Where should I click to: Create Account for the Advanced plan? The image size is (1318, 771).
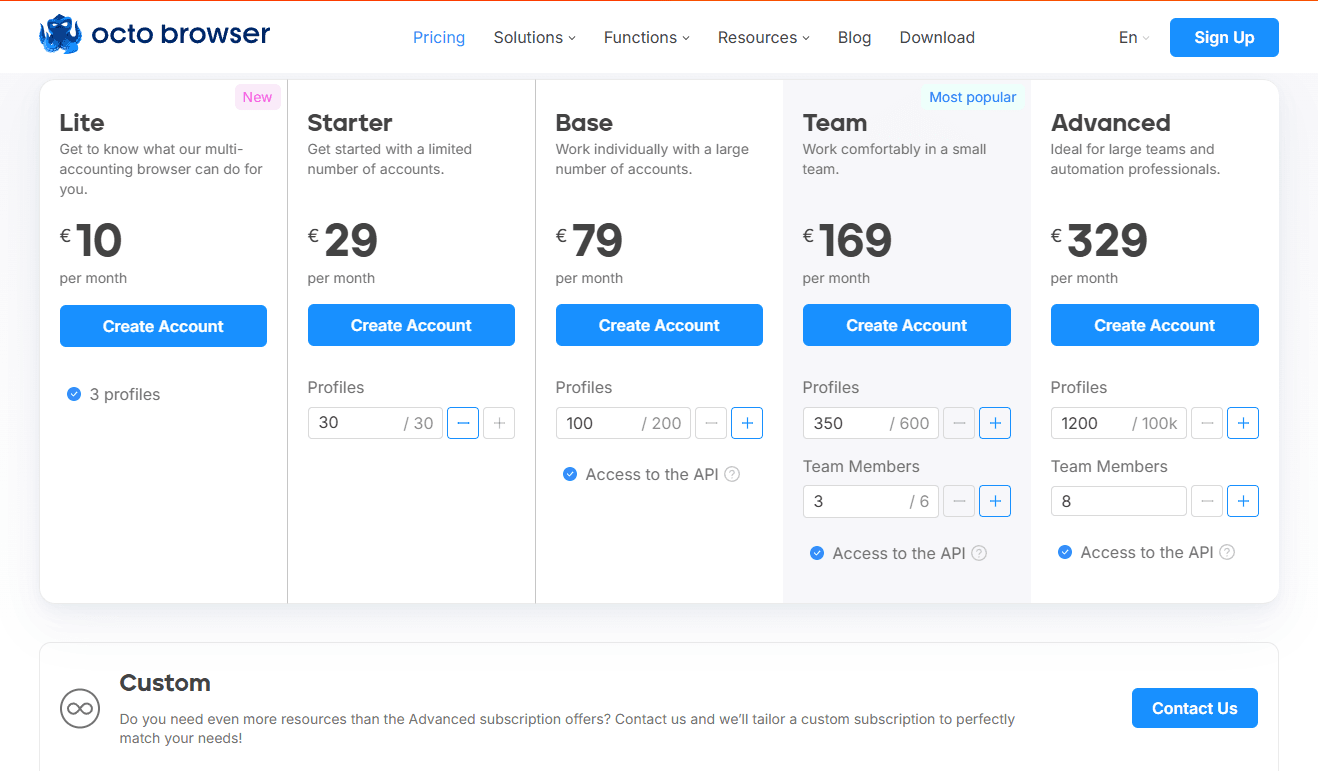(x=1155, y=325)
